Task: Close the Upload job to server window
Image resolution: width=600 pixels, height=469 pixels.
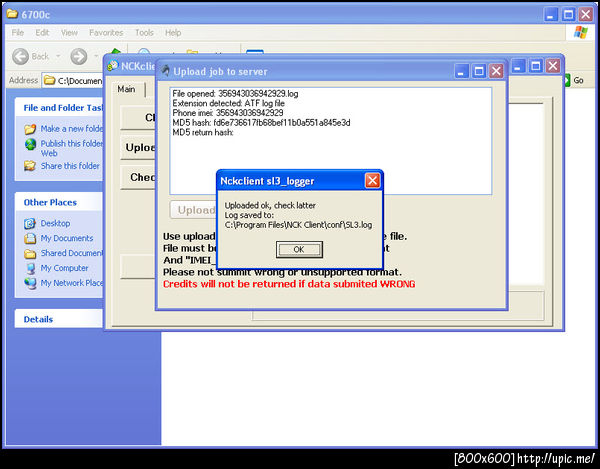Action: click(x=496, y=71)
